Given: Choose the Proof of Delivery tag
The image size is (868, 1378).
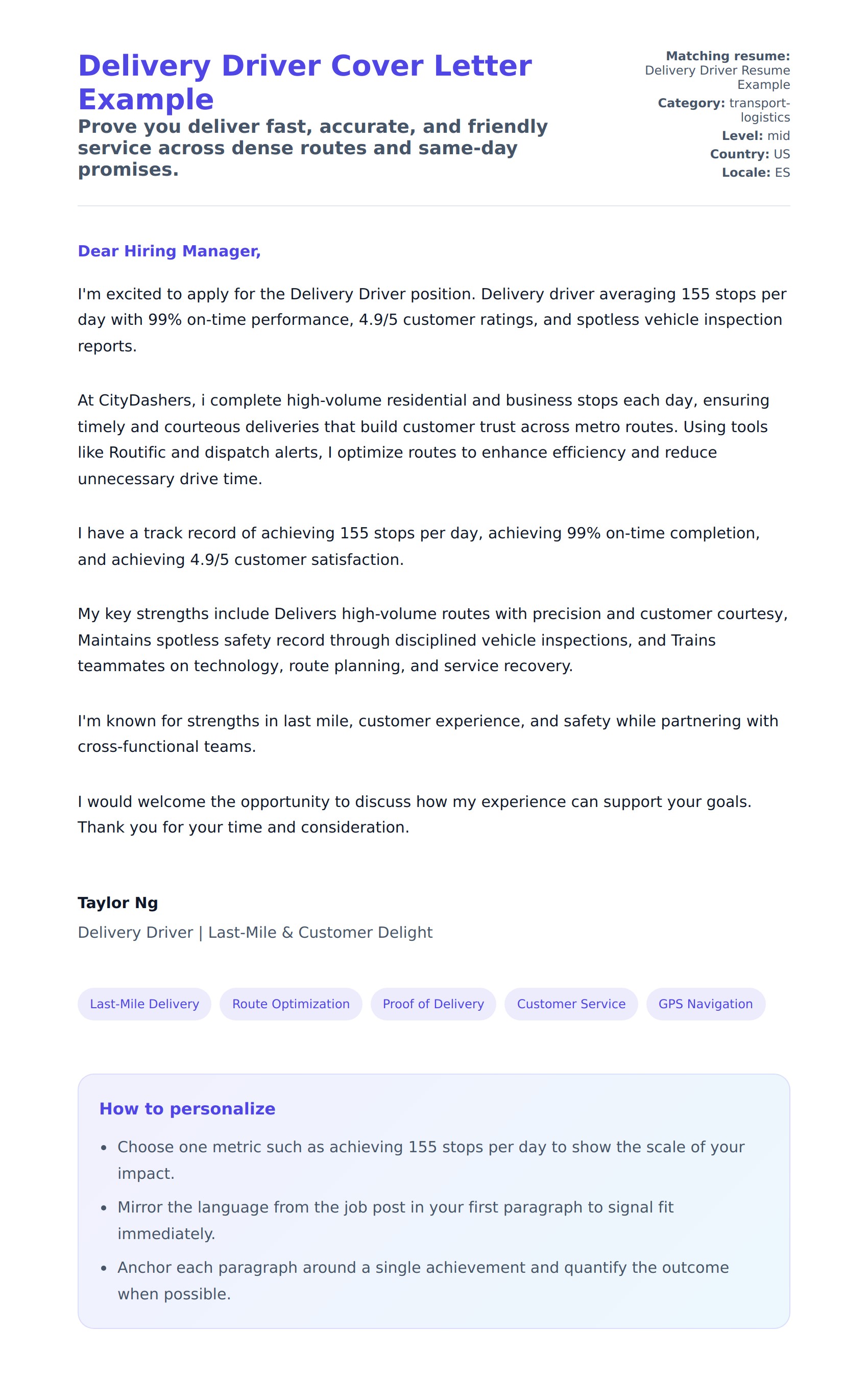Looking at the screenshot, I should click(433, 1004).
